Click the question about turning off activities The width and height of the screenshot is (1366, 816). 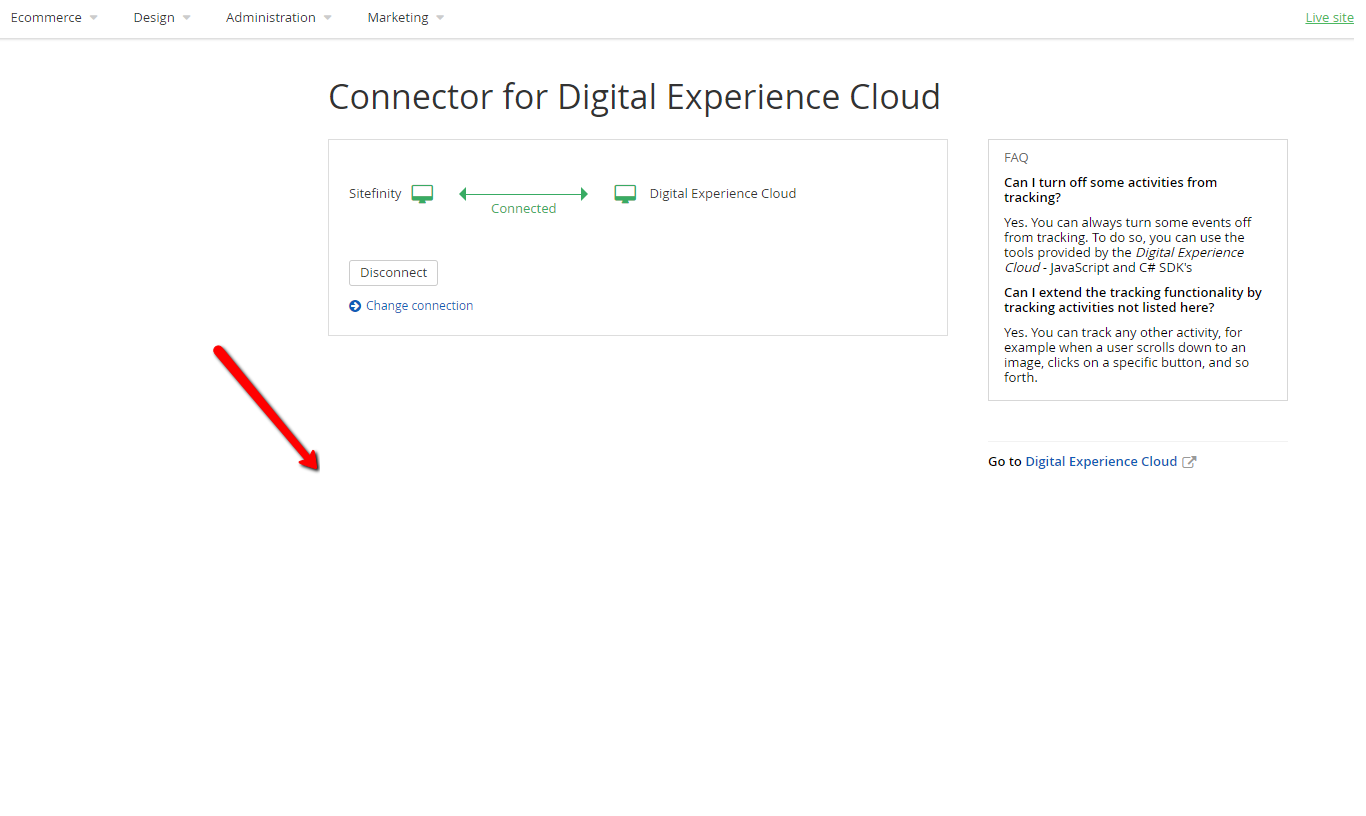tap(1111, 190)
